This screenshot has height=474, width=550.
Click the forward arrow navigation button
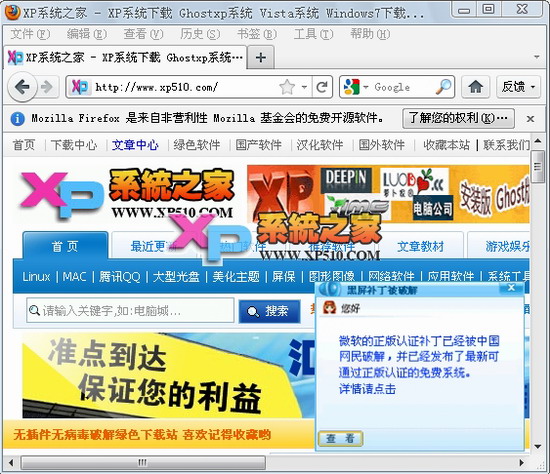point(46,87)
